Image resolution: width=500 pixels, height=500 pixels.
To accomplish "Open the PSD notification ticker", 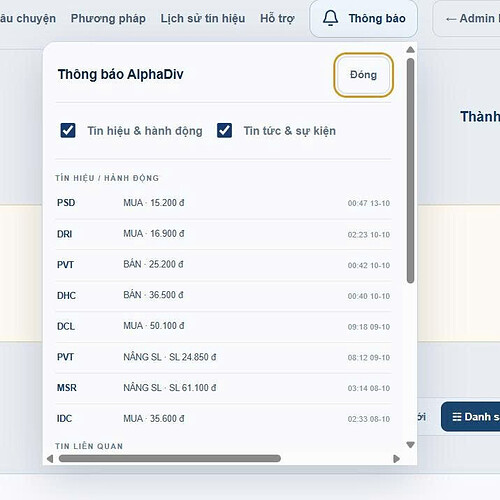I will click(66, 203).
